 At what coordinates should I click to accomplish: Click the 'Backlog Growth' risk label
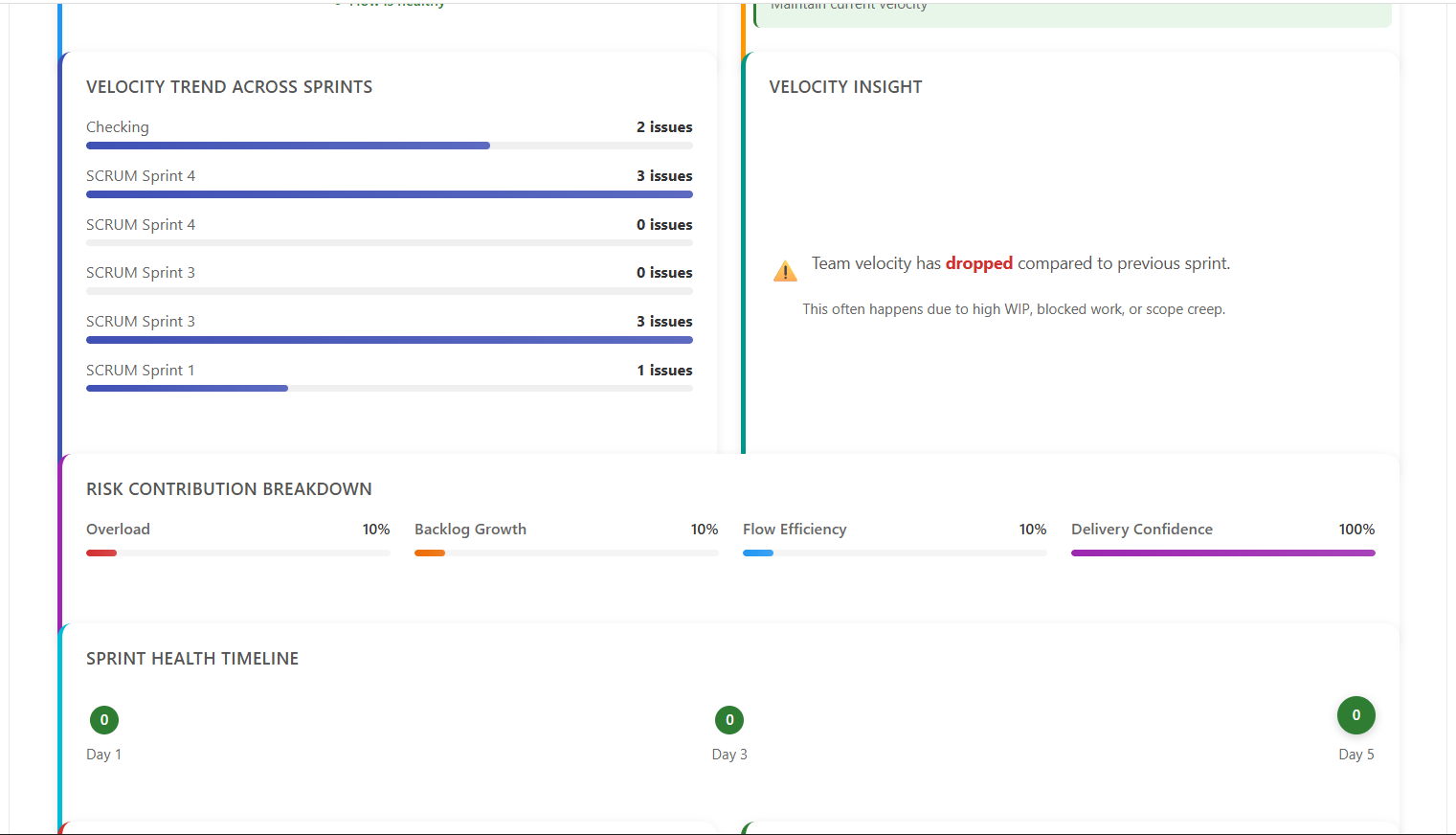(x=470, y=530)
